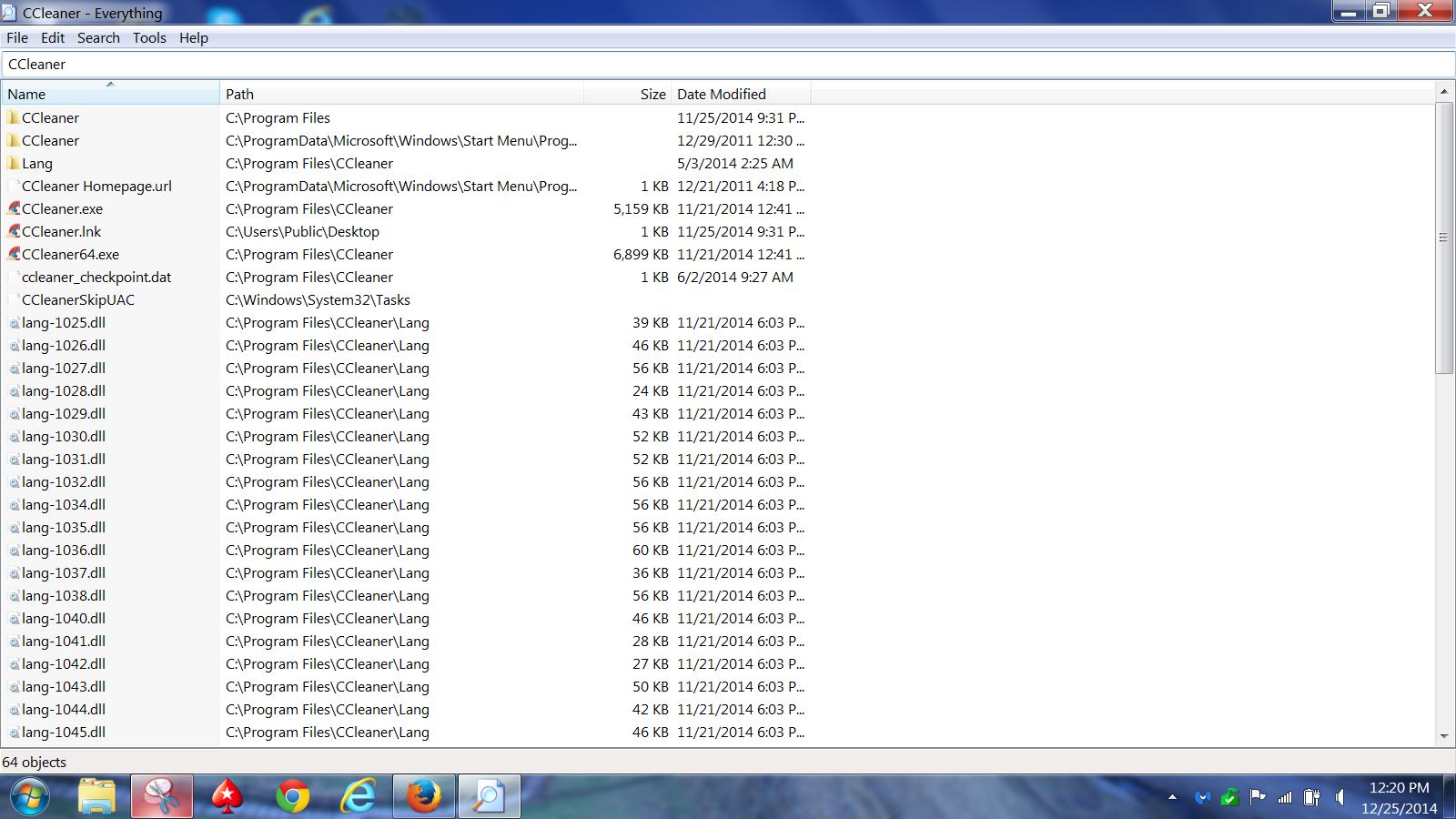This screenshot has width=1456, height=819.
Task: Open the Help menu
Action: coord(194,37)
